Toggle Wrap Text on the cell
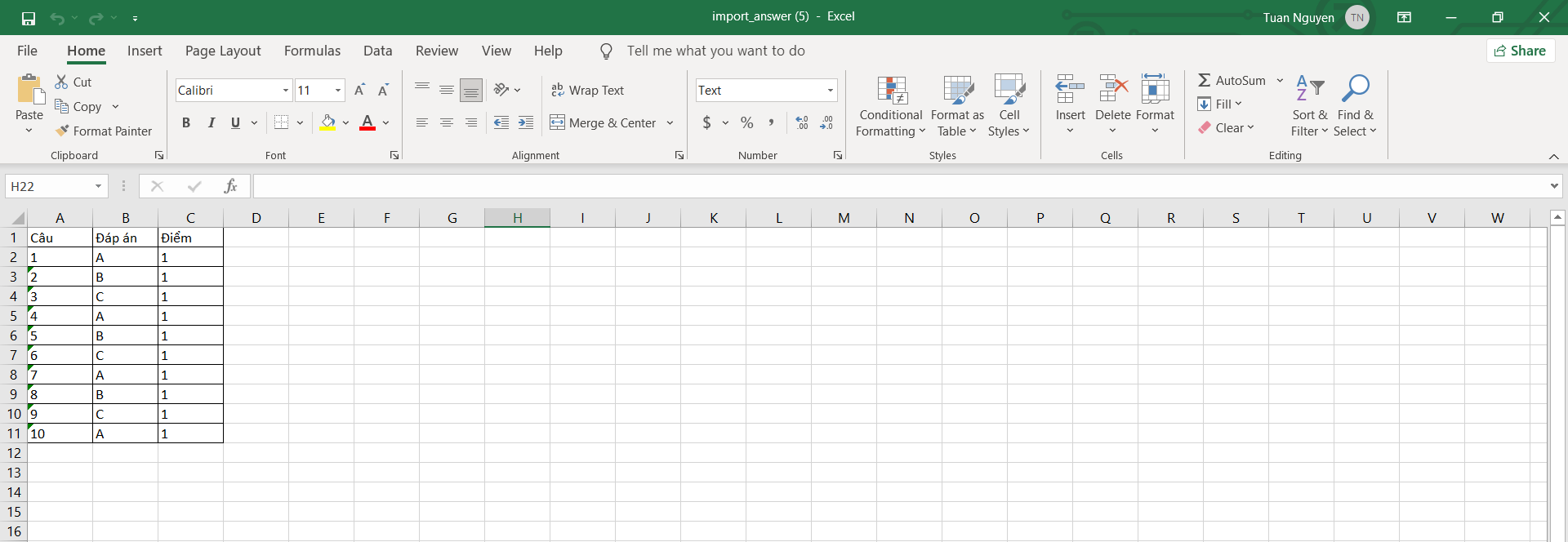1568x542 pixels. [588, 90]
